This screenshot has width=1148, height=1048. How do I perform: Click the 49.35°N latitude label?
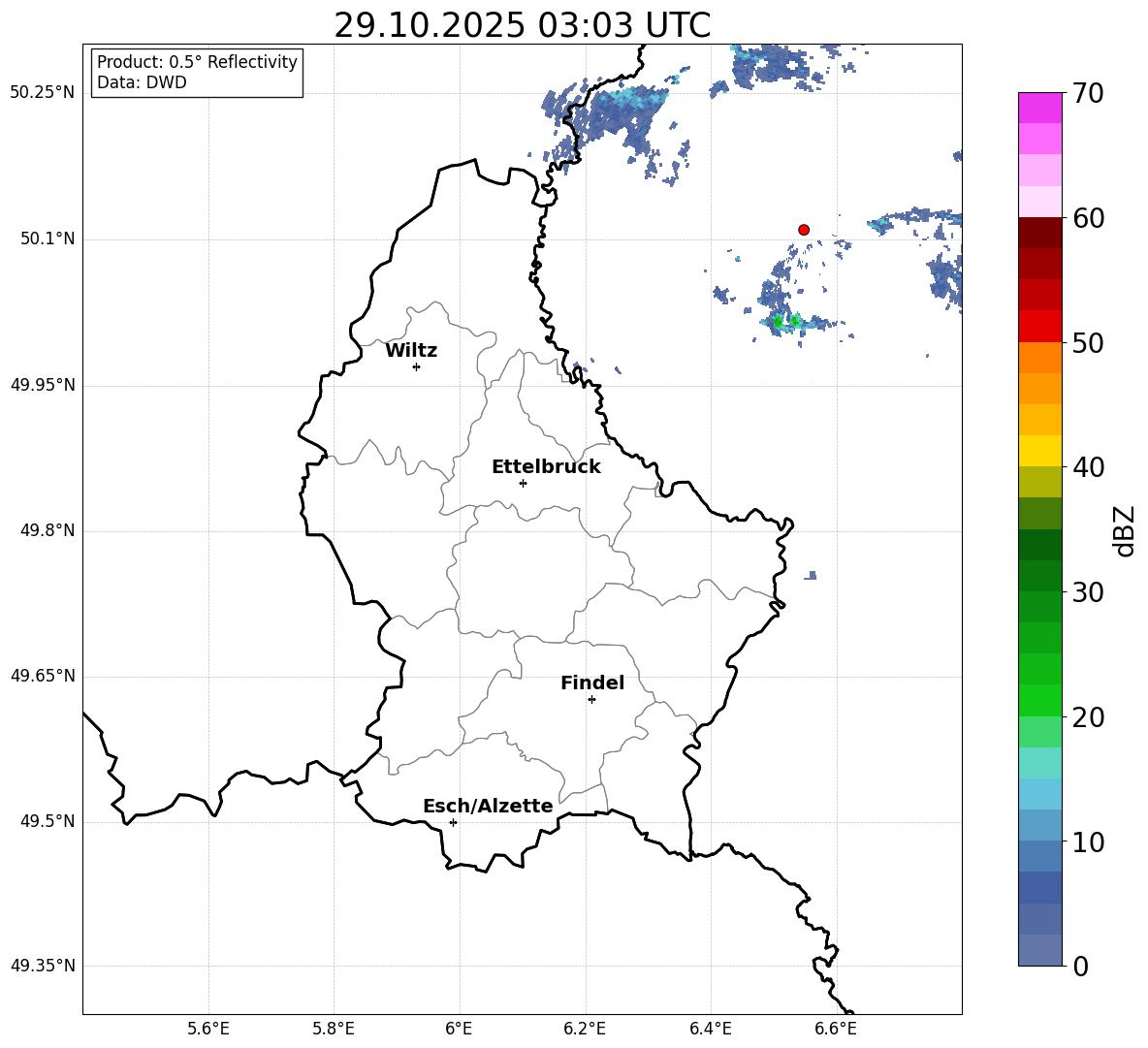point(43,966)
